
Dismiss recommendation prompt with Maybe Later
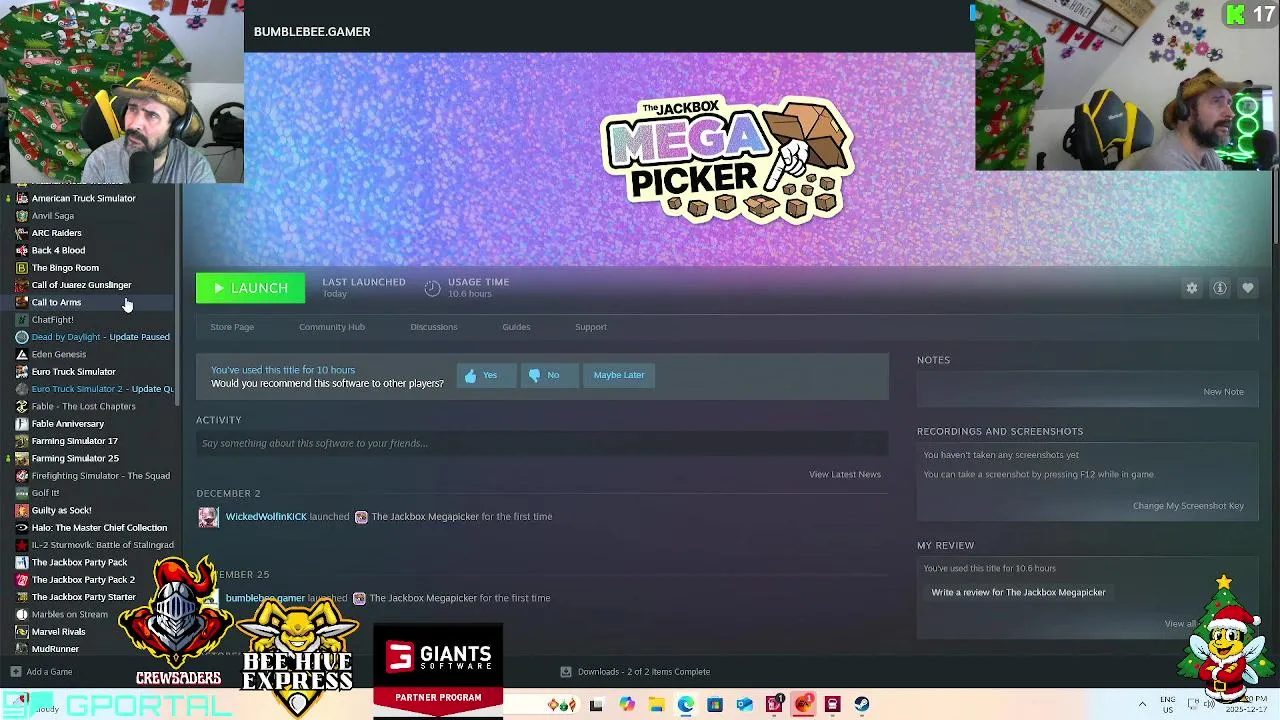619,375
